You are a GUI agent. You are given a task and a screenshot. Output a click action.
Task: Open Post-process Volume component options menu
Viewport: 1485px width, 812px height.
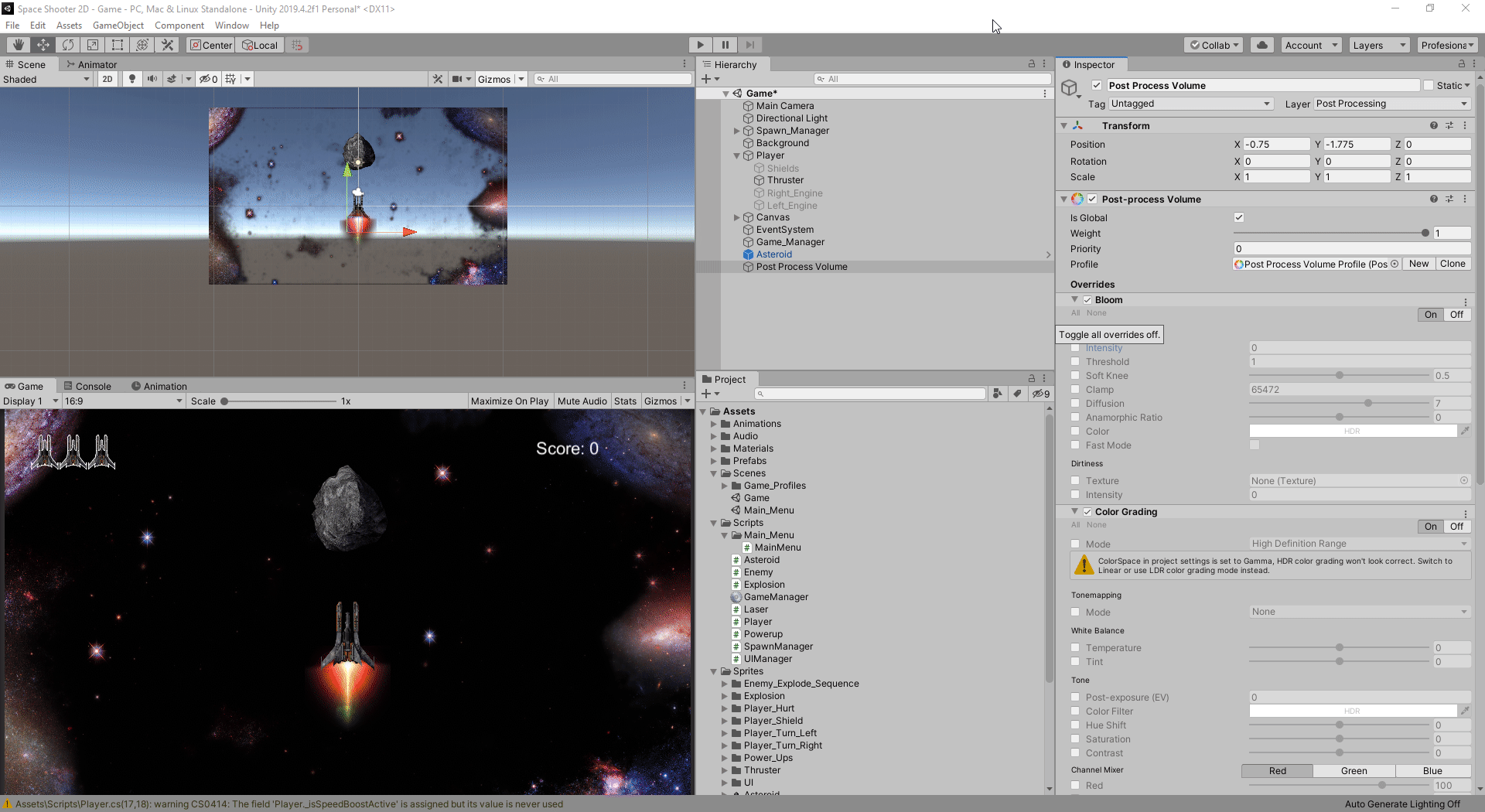pos(1465,199)
